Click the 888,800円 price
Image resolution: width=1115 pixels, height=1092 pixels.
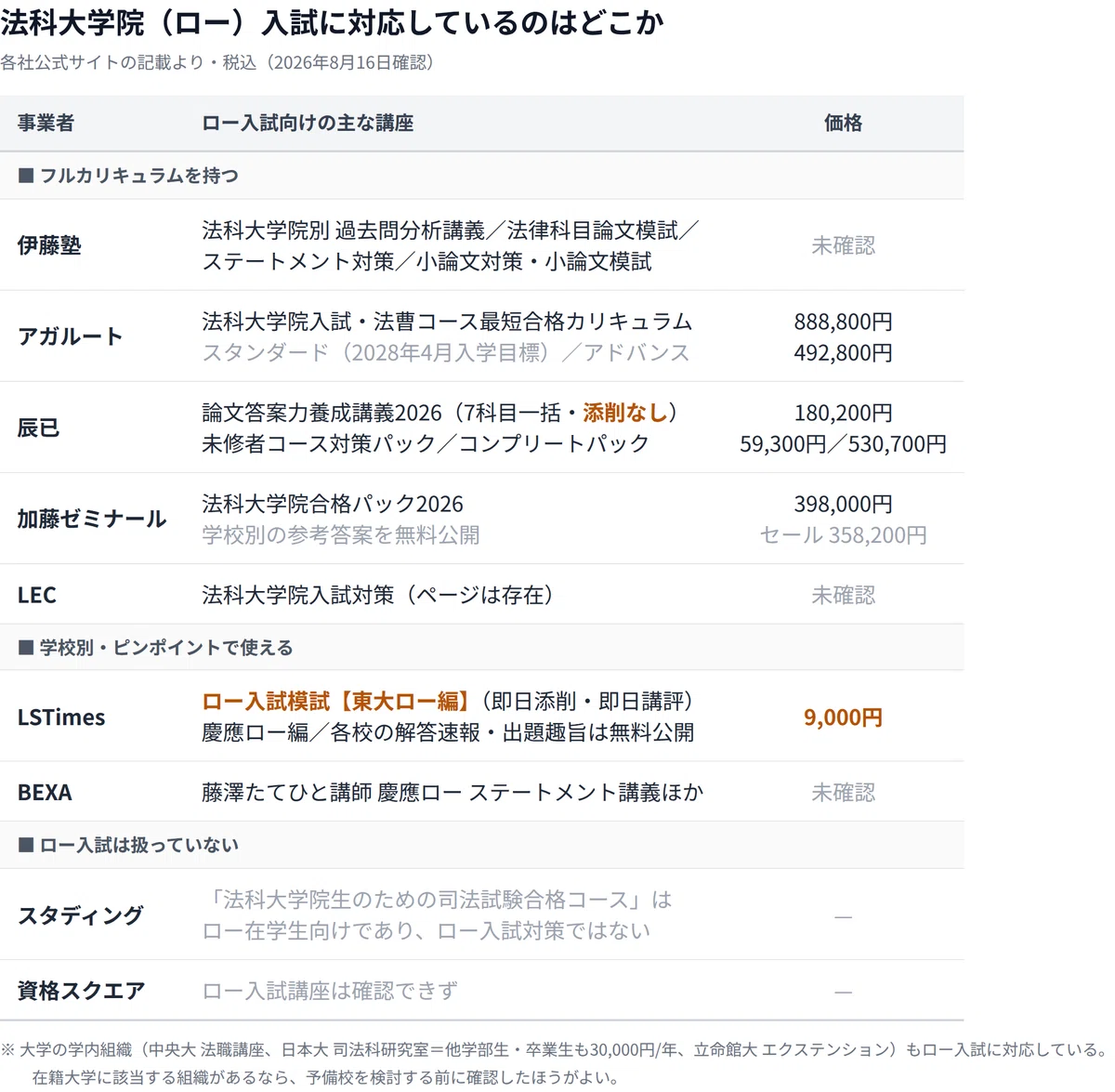pos(843,322)
